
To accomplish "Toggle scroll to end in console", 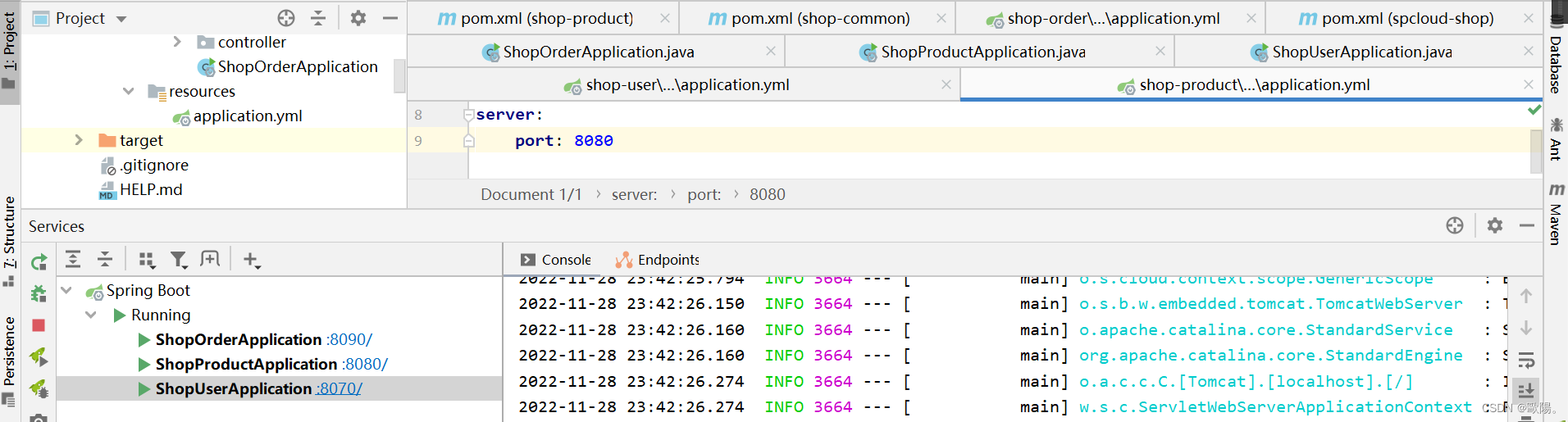I will pos(1526,390).
